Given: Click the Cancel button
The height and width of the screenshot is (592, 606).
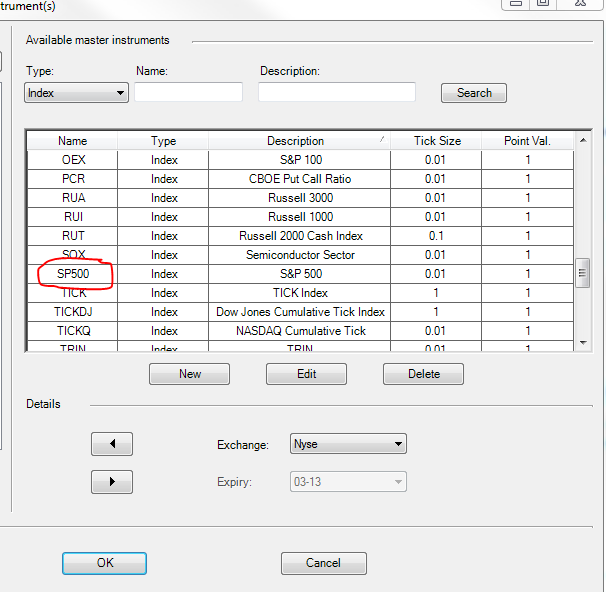Looking at the screenshot, I should (x=323, y=563).
